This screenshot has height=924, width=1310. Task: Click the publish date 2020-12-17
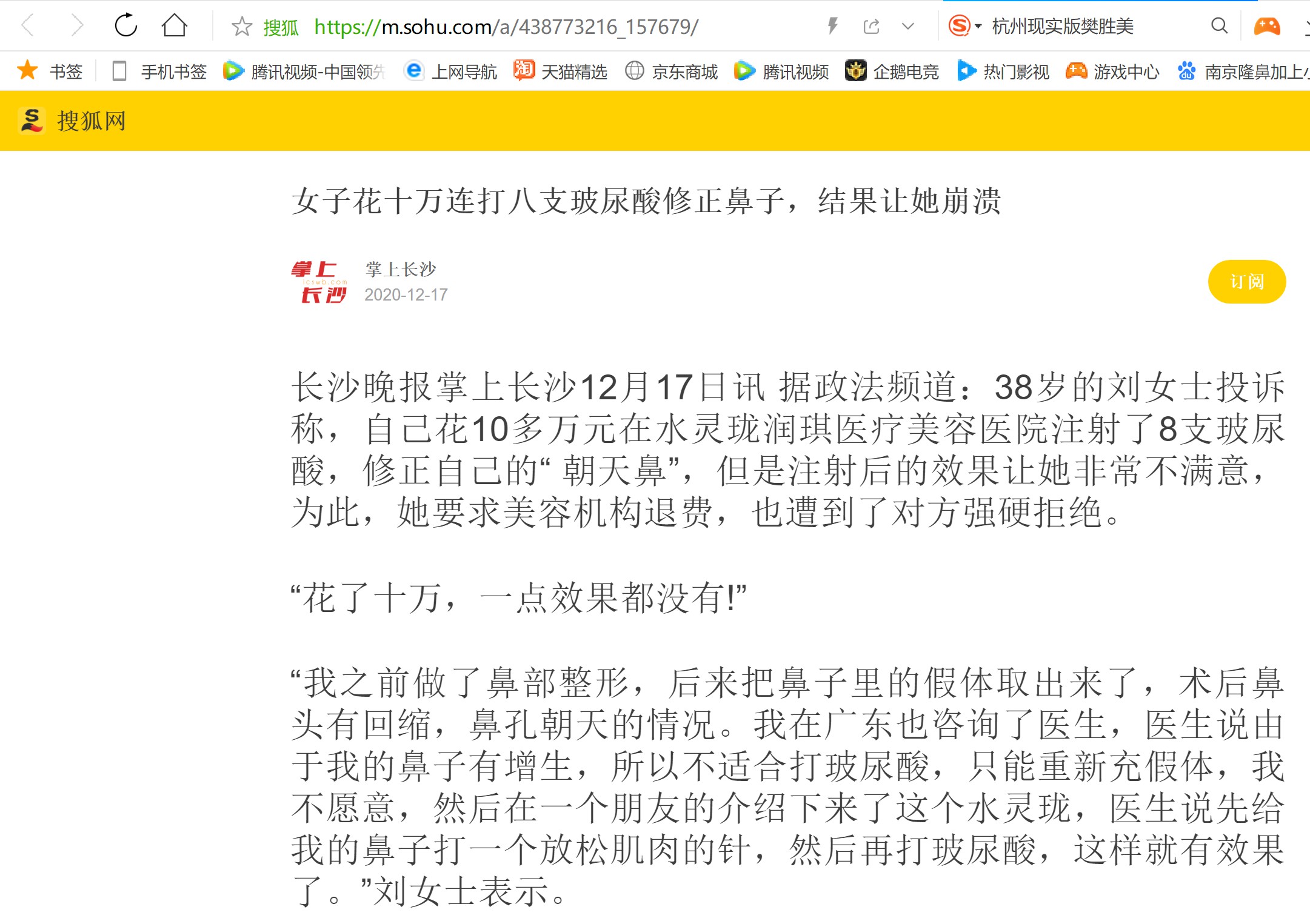(406, 295)
